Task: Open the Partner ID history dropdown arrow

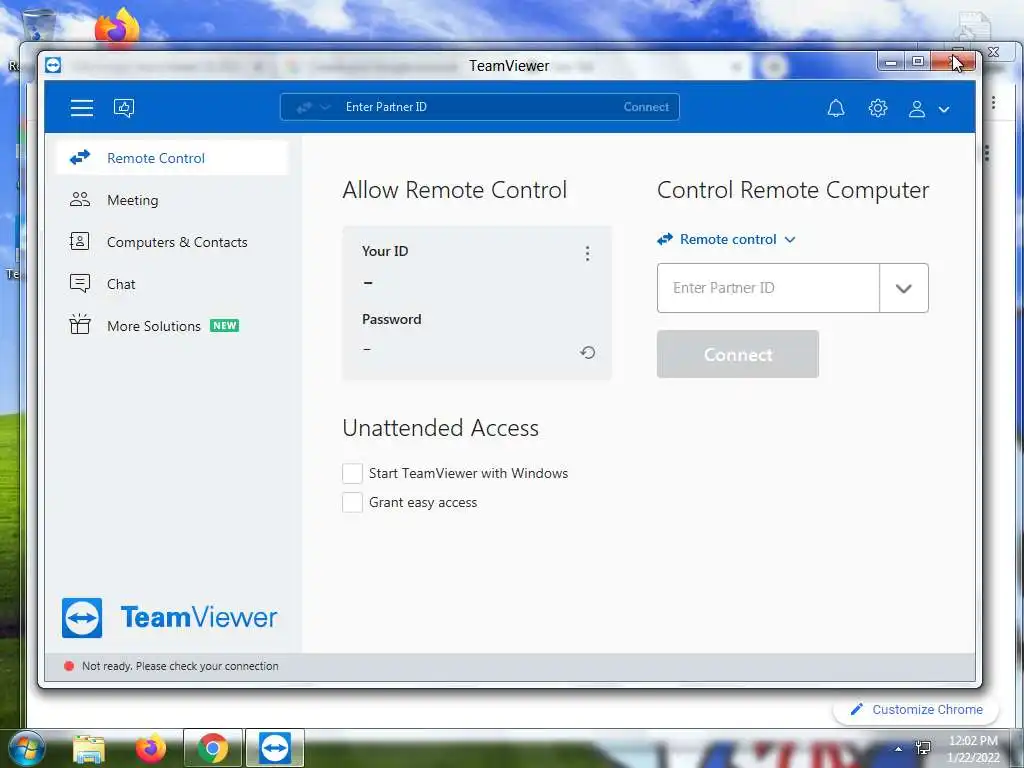Action: [904, 288]
